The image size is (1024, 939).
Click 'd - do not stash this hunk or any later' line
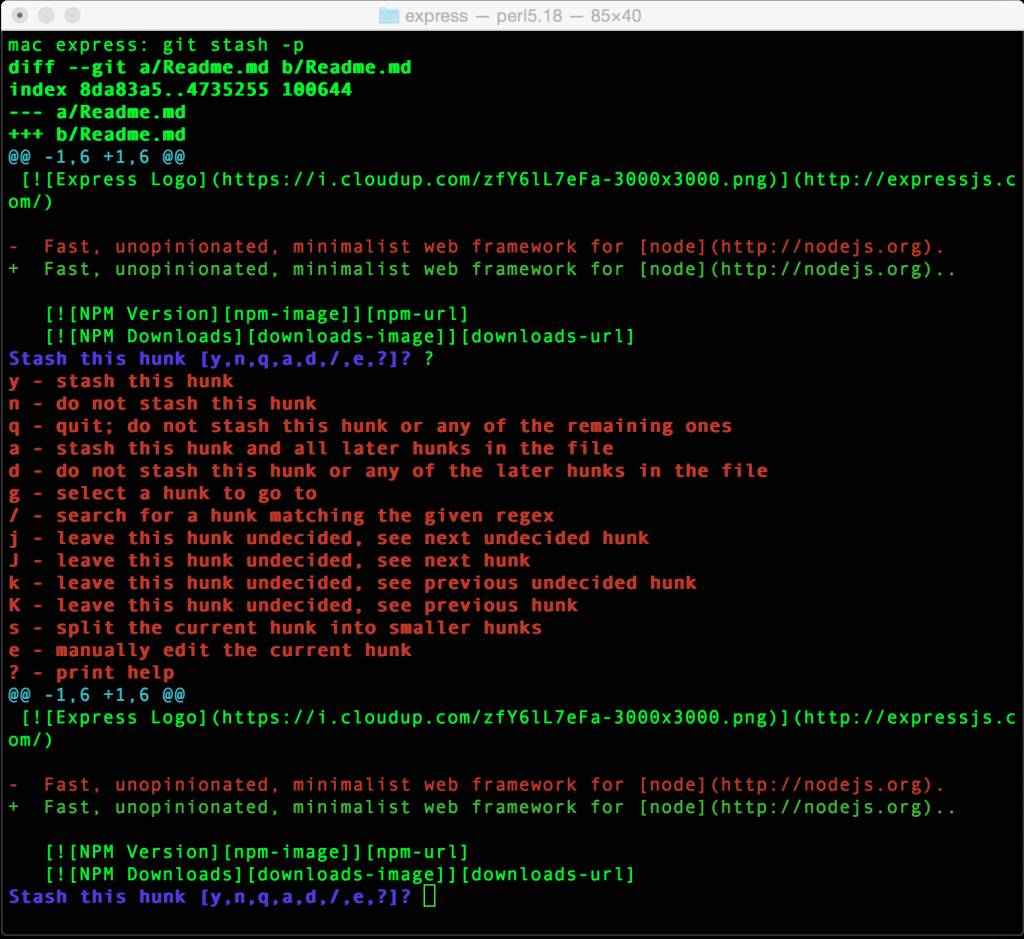(x=388, y=471)
